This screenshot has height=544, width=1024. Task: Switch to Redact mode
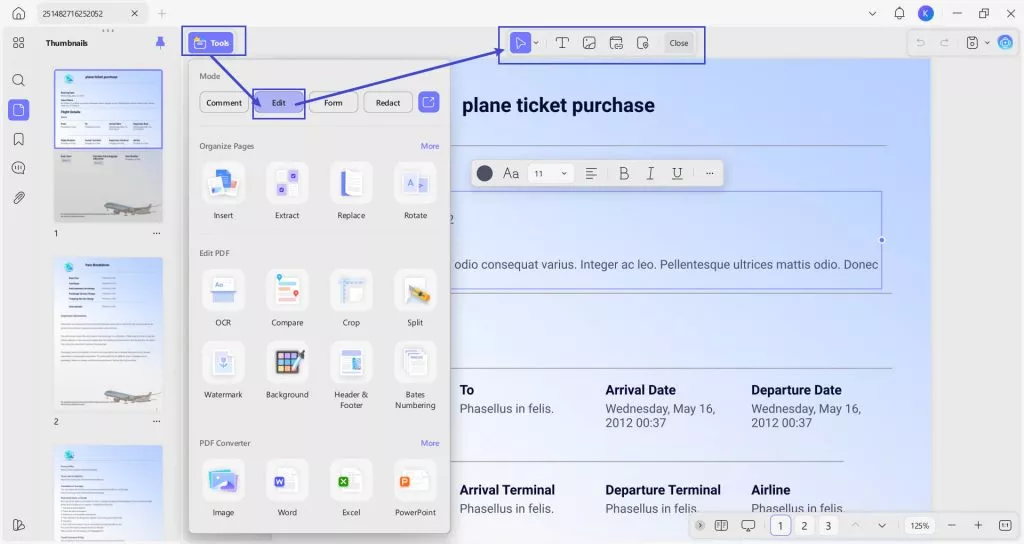pyautogui.click(x=388, y=103)
